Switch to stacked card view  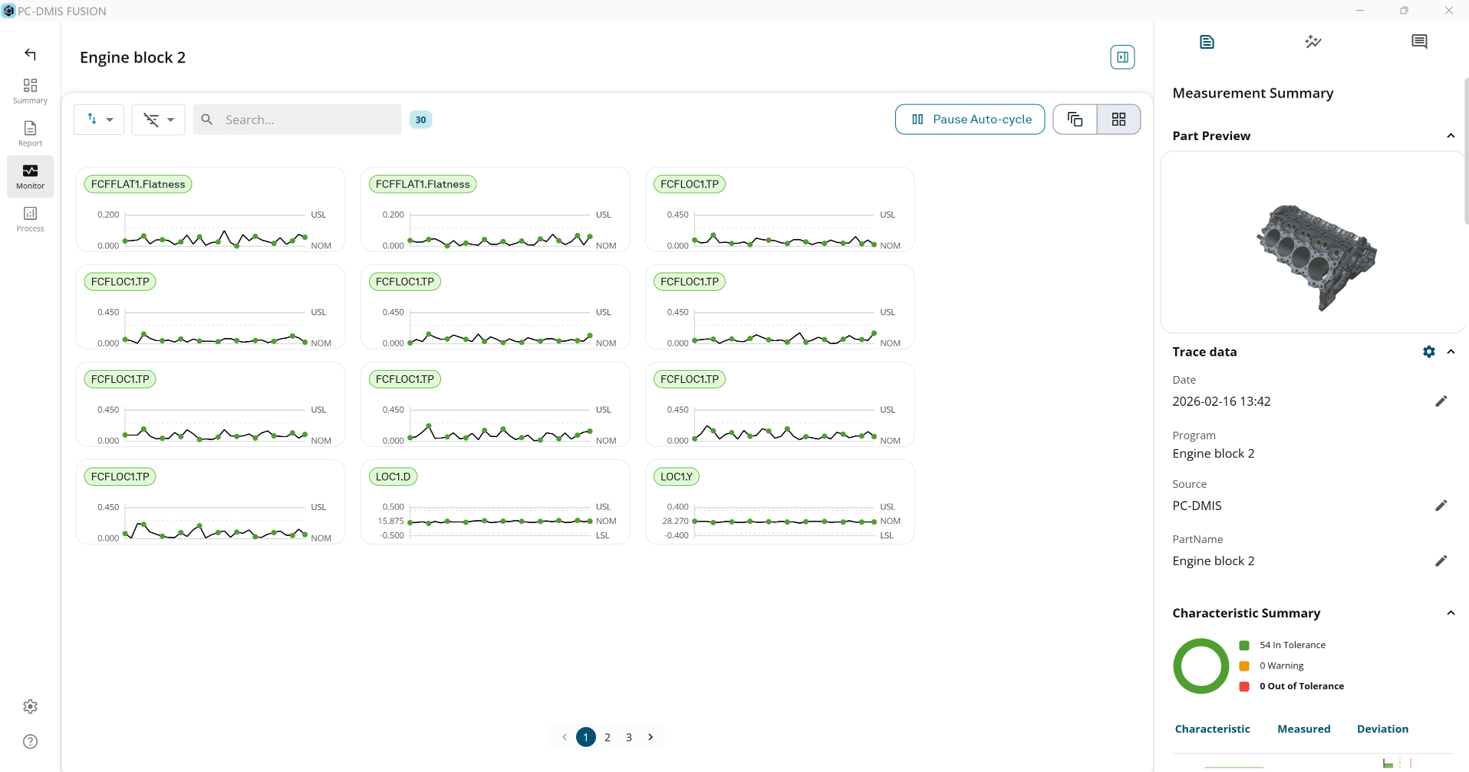[1075, 119]
